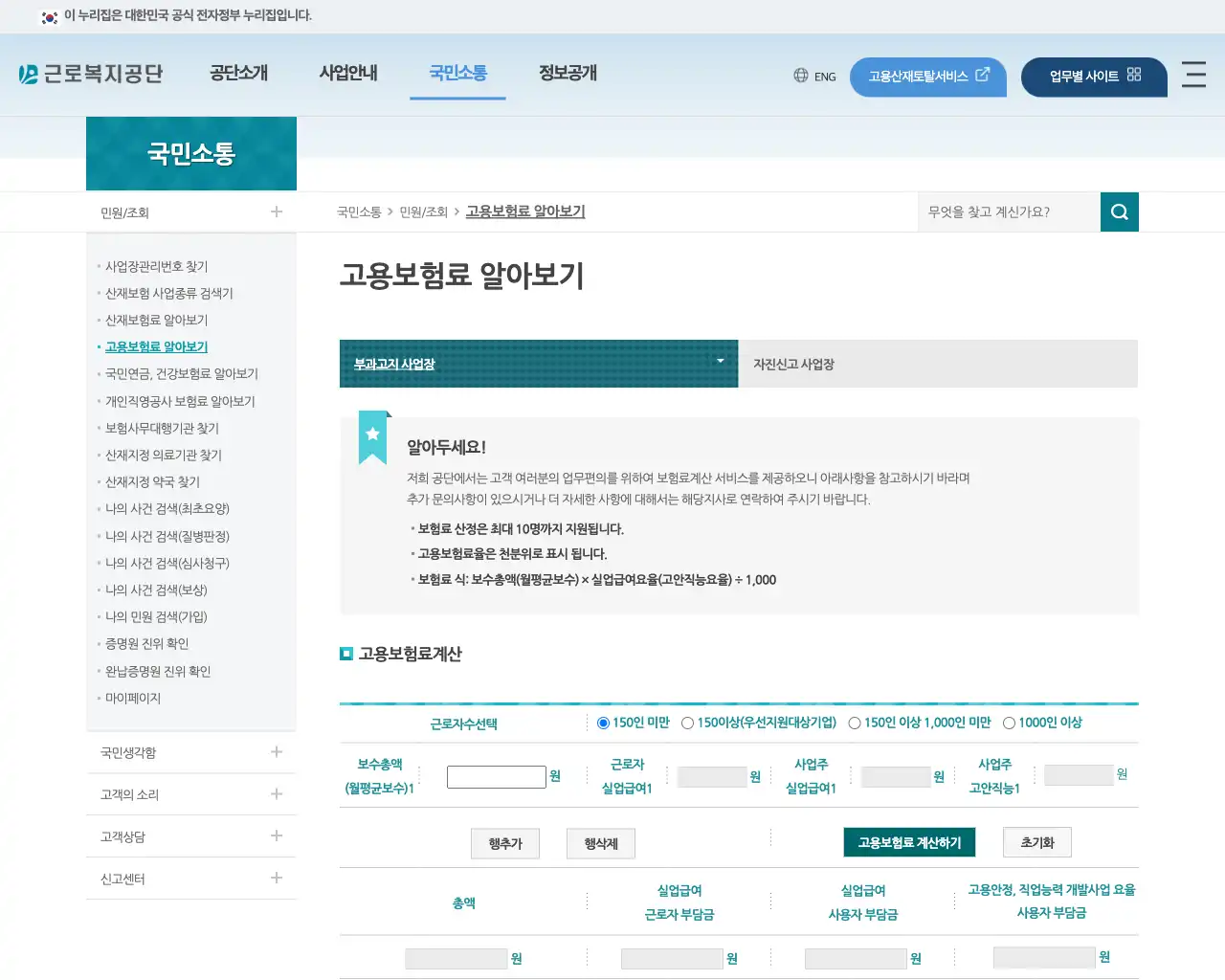This screenshot has width=1225, height=980.
Task: Click the 보수총액 amount input field
Action: [496, 777]
